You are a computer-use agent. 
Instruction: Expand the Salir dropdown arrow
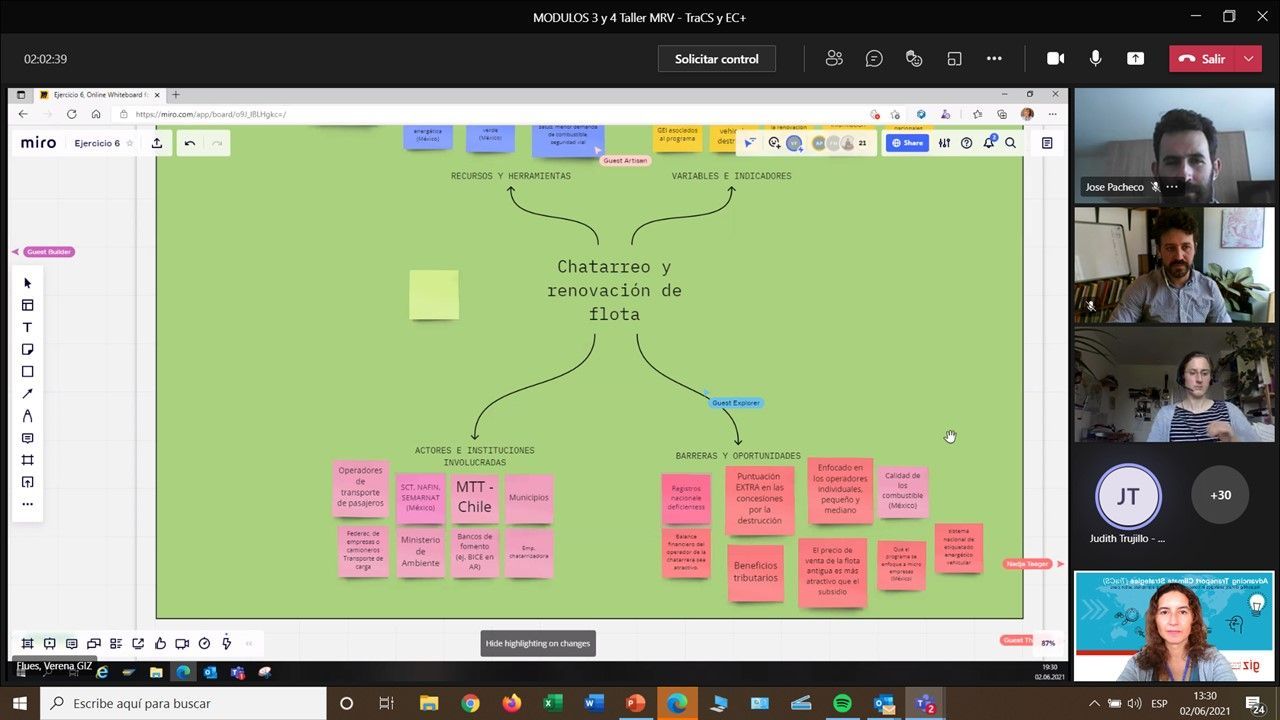[x=1248, y=59]
